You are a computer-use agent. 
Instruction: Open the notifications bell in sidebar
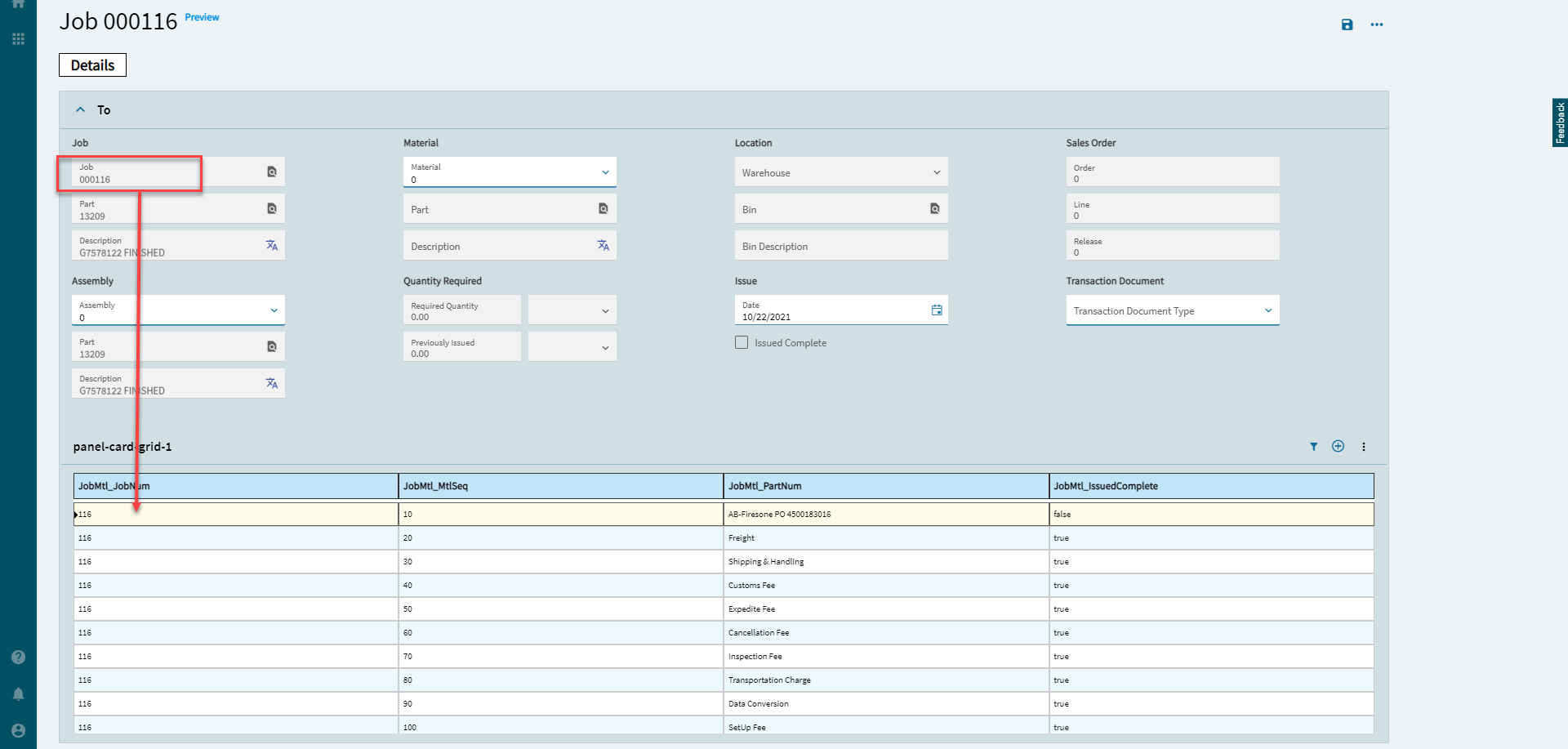[18, 694]
